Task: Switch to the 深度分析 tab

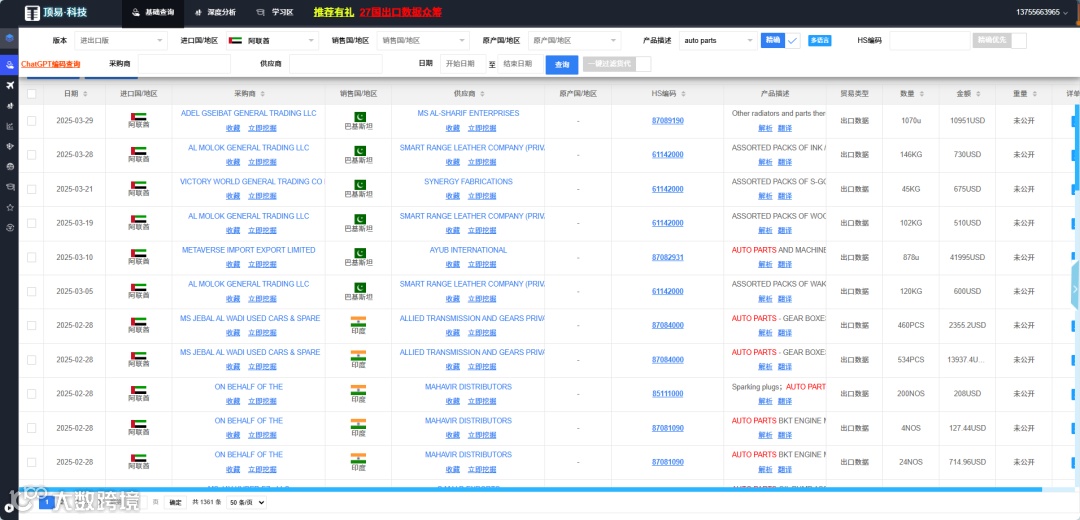Action: (215, 12)
